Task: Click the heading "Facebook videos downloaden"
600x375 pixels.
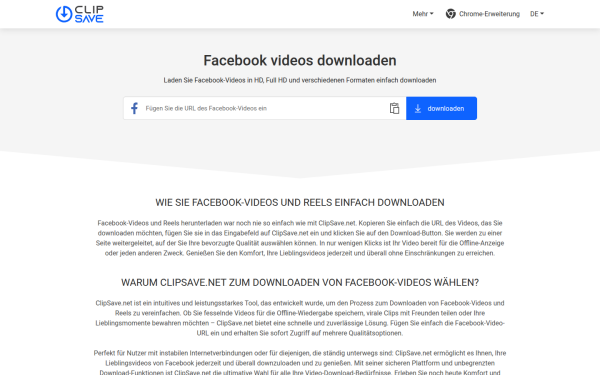Action: click(x=300, y=60)
